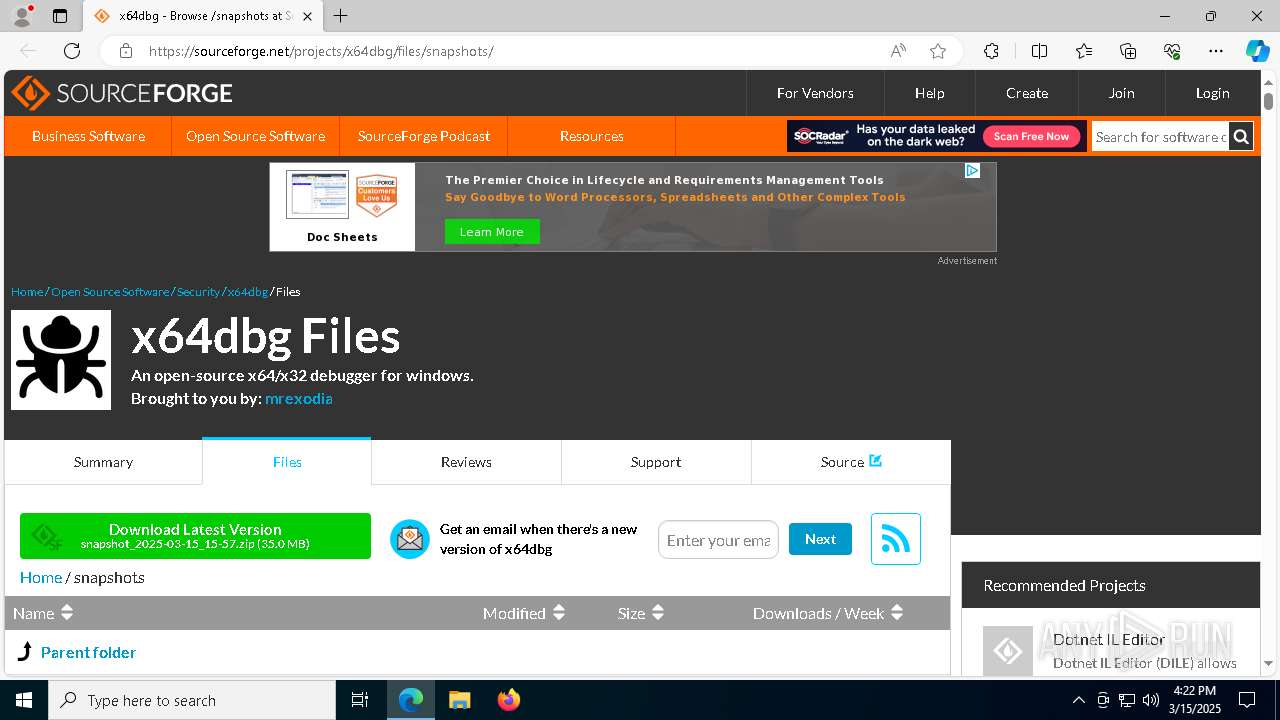Click the For Vendors link
This screenshot has height=720, width=1280.
tap(815, 93)
